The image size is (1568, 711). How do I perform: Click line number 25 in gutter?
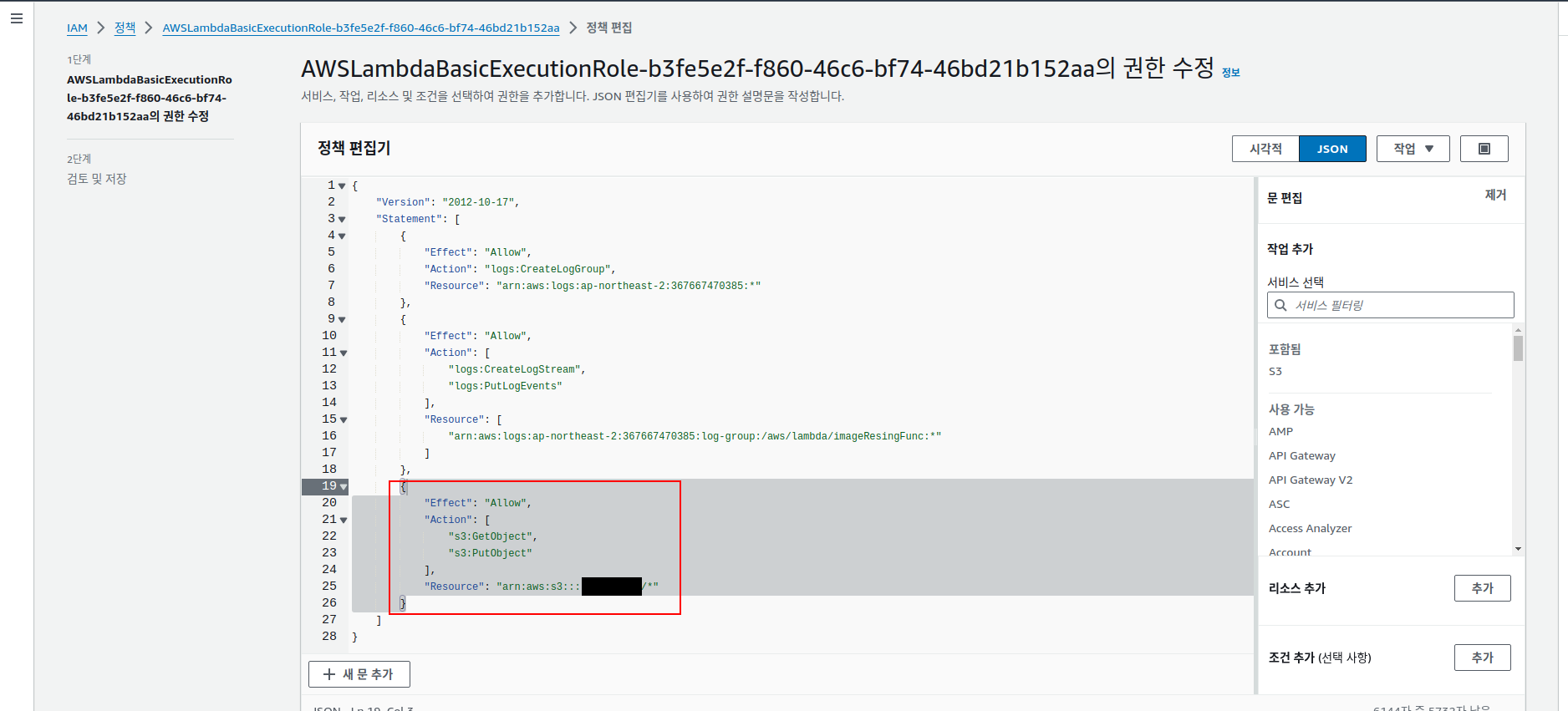pyautogui.click(x=329, y=587)
